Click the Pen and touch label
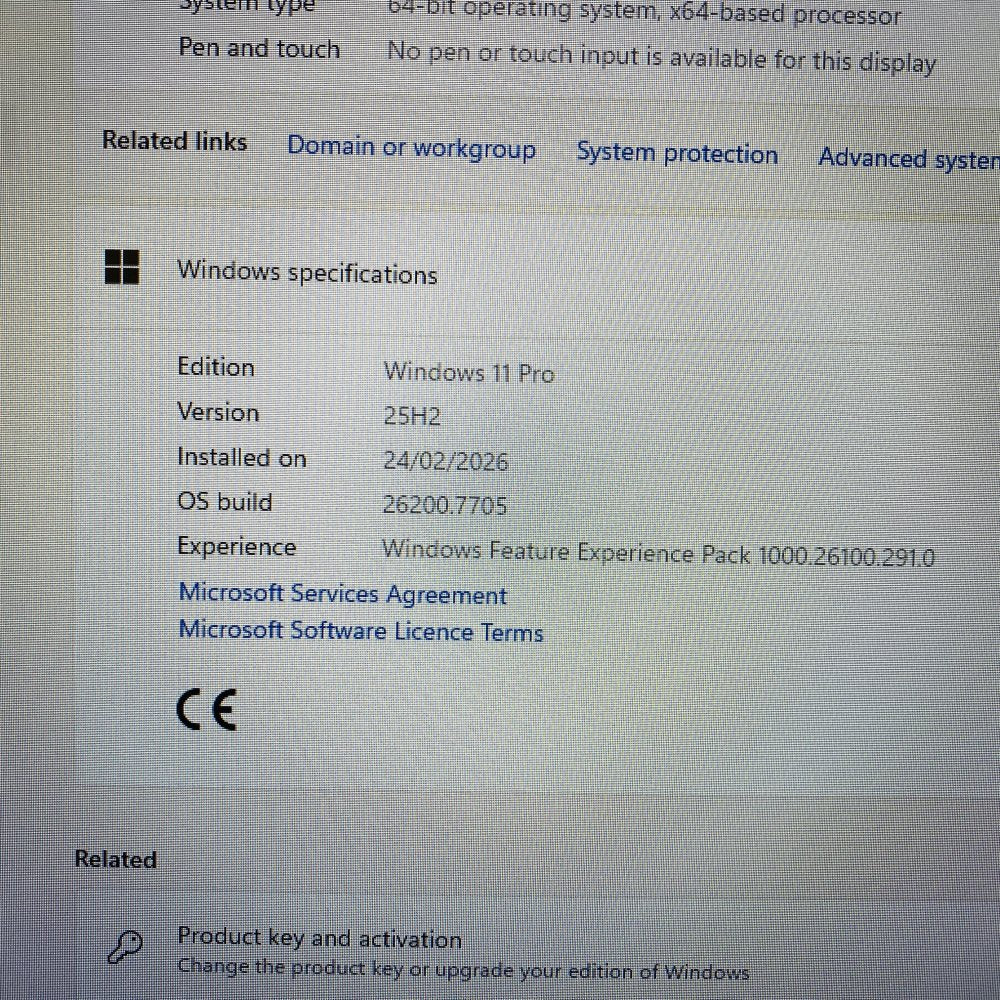The height and width of the screenshot is (1000, 1000). (x=259, y=48)
